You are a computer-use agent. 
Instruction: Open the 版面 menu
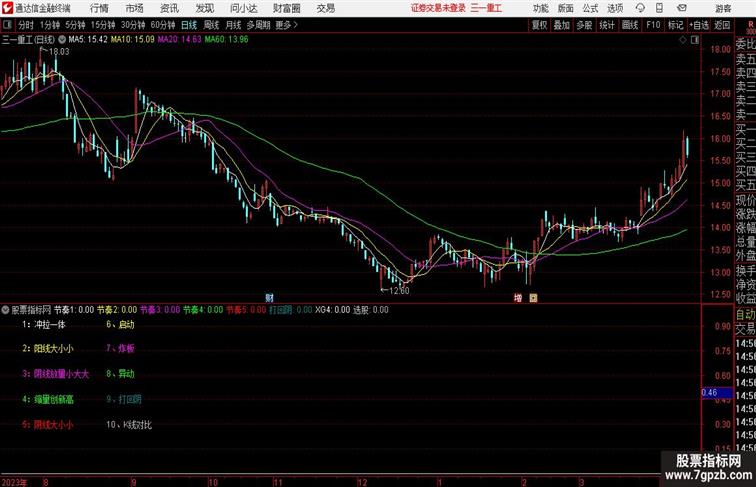566,8
